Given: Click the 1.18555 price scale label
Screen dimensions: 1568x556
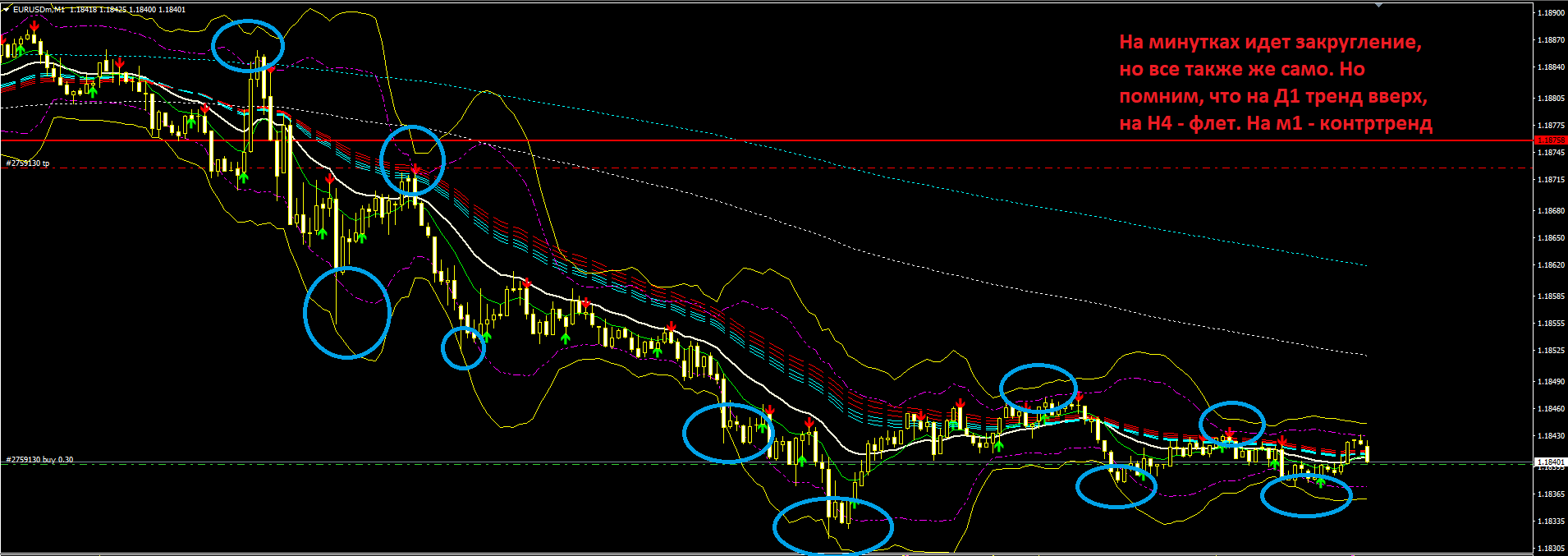Looking at the screenshot, I should tap(1551, 324).
